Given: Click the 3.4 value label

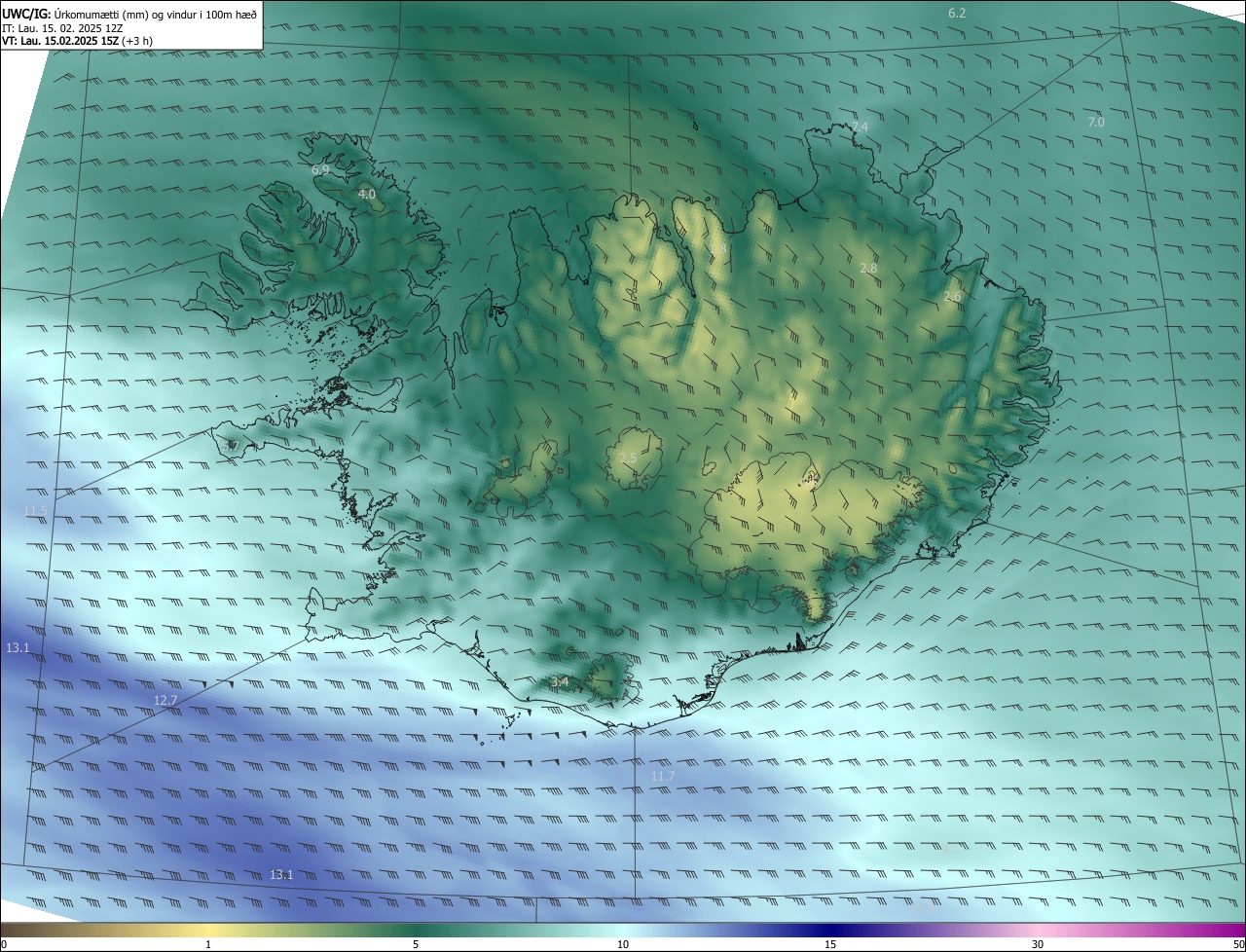Looking at the screenshot, I should click(x=559, y=681).
